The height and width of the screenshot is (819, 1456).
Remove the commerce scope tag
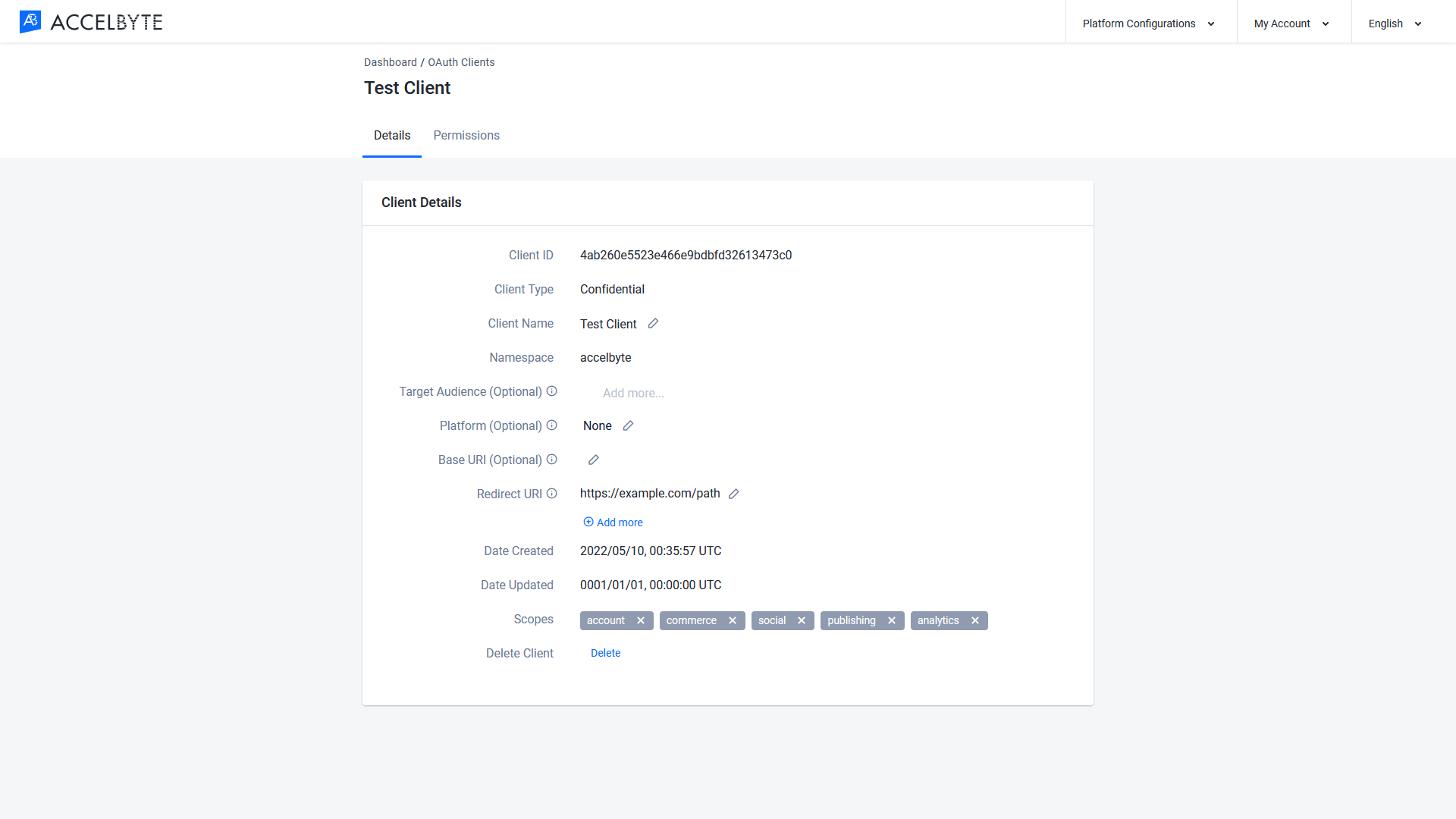[733, 621]
